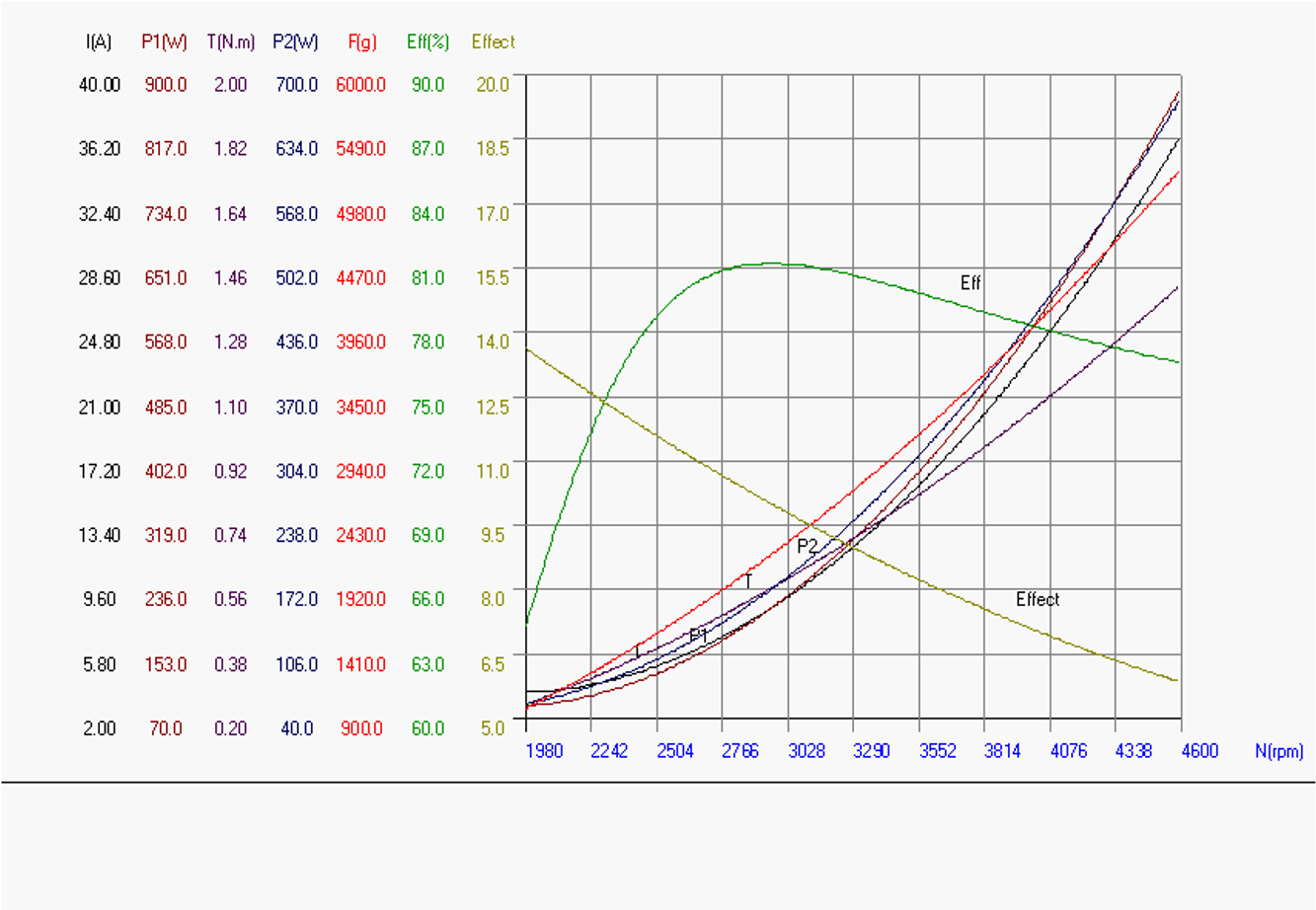Click the 1.82 torque scale value
Screen dimensions: 1316x910
[231, 149]
